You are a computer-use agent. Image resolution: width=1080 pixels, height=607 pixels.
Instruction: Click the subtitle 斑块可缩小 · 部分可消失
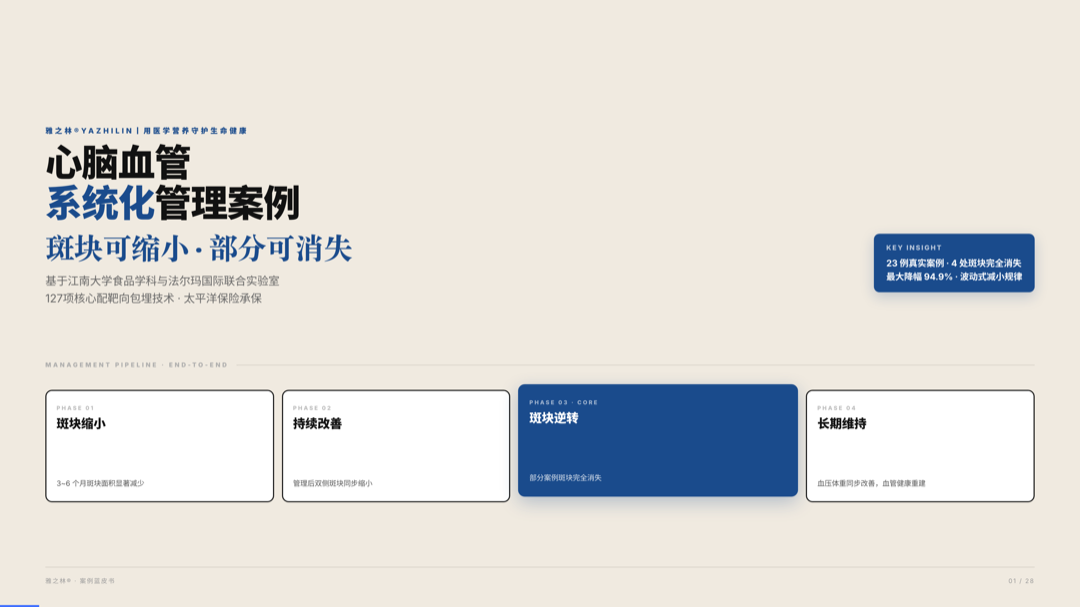click(199, 249)
